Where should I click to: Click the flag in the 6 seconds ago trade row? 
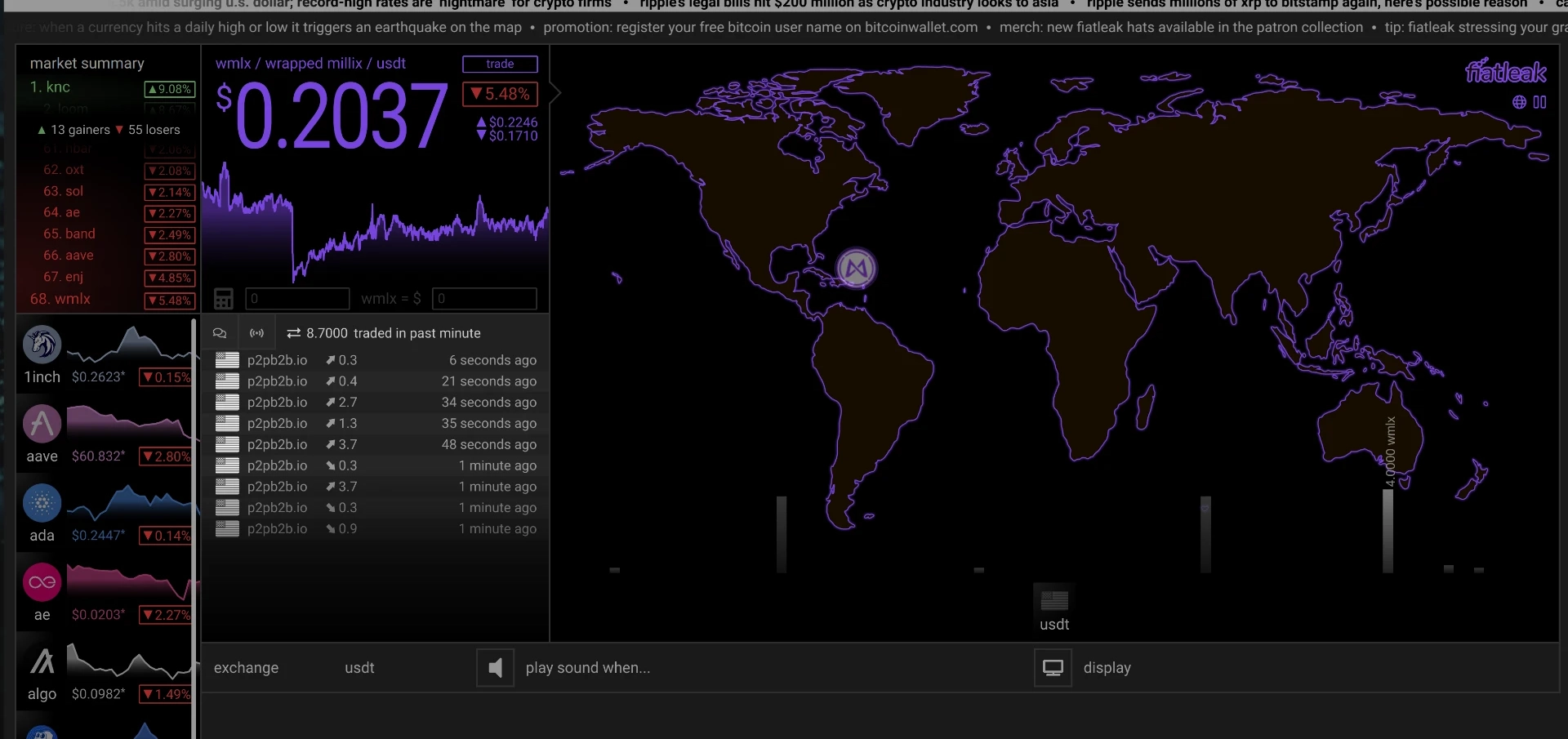(x=227, y=360)
